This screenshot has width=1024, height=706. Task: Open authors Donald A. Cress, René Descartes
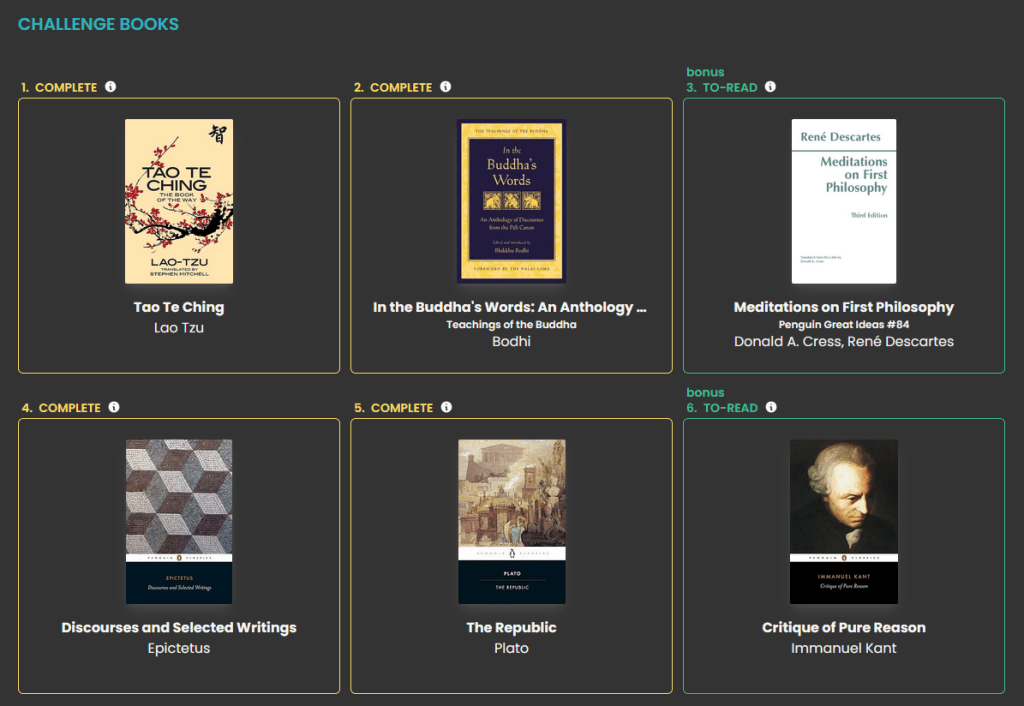point(844,341)
